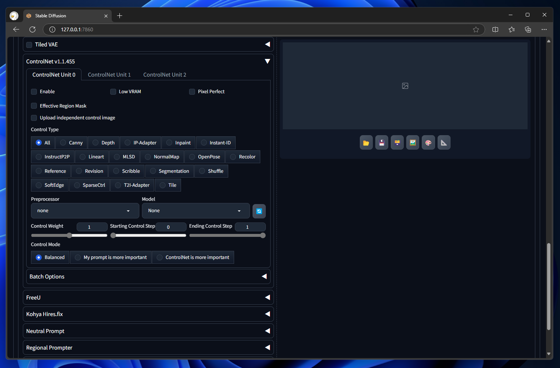Image resolution: width=560 pixels, height=368 pixels.
Task: Choose ControlNet is more important mode
Action: (x=193, y=257)
